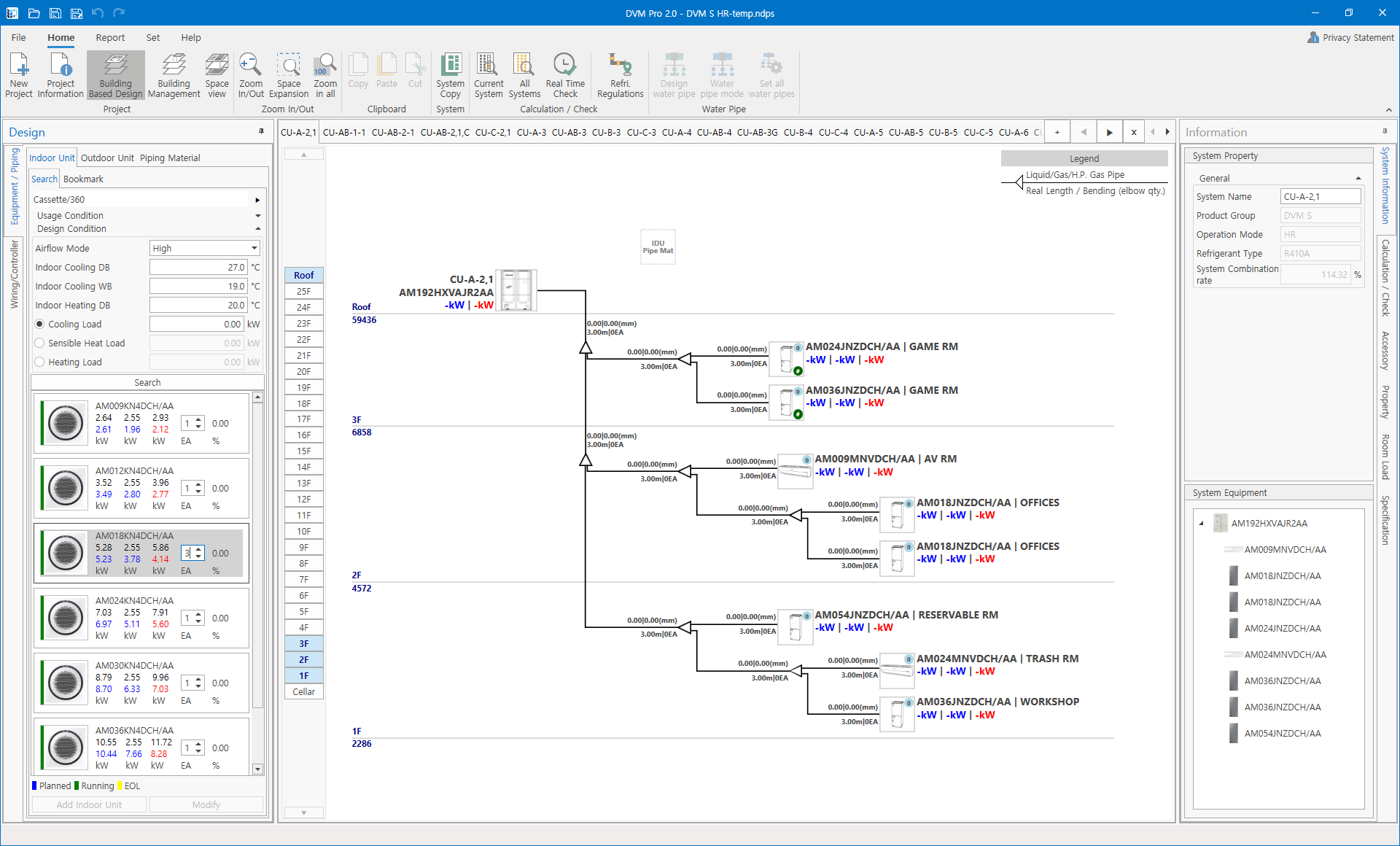This screenshot has width=1400, height=846.
Task: Click Add Indoor Unit button
Action: pyautogui.click(x=89, y=804)
